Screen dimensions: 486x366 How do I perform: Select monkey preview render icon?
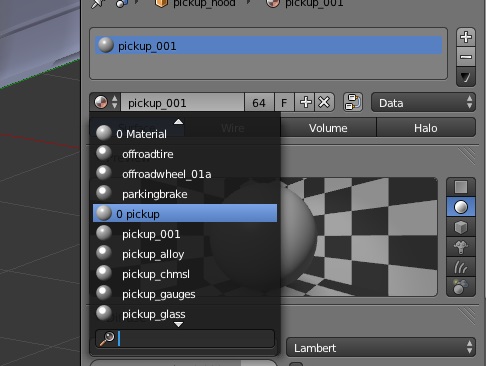coord(461,247)
